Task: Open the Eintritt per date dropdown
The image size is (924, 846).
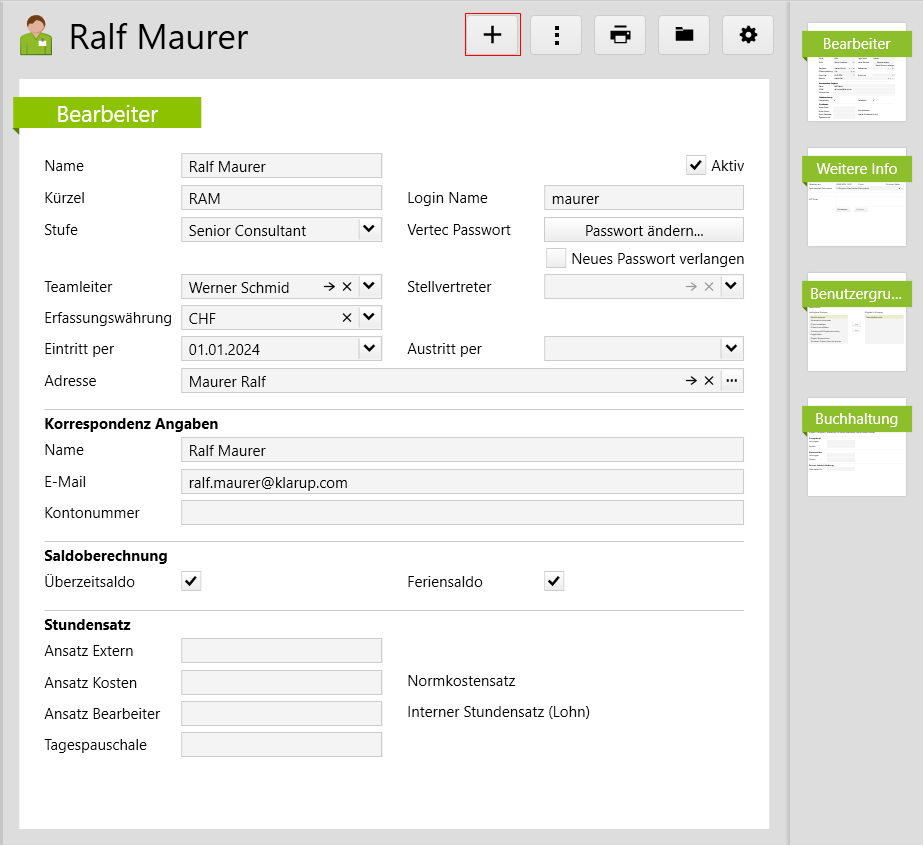Action: click(x=370, y=349)
